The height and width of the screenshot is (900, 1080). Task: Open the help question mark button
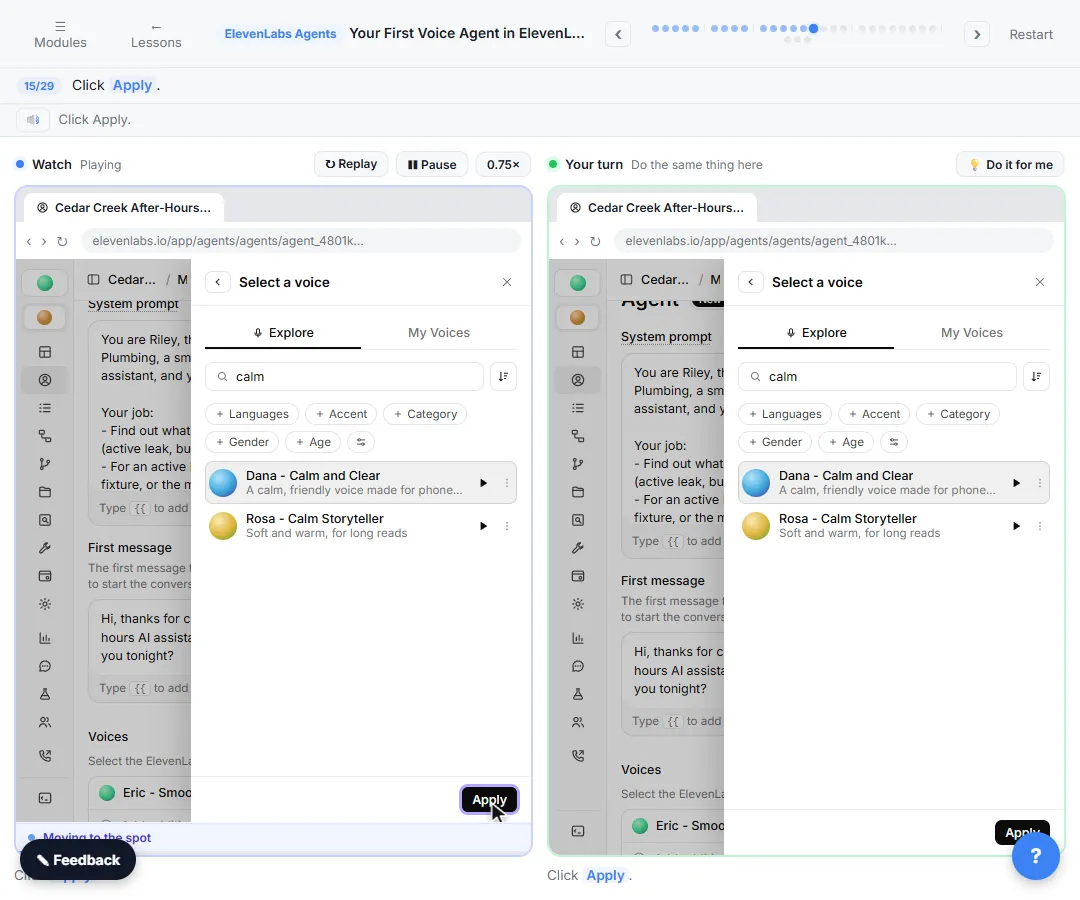pos(1035,856)
